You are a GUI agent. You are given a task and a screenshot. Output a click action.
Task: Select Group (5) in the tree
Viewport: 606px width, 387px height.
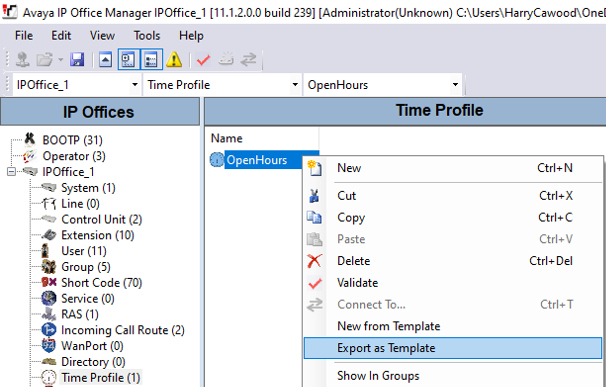coord(86,267)
